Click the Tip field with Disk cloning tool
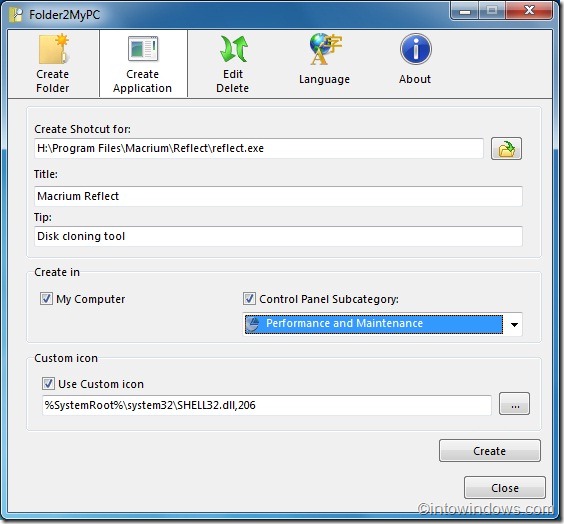564x524 pixels. [x=278, y=236]
